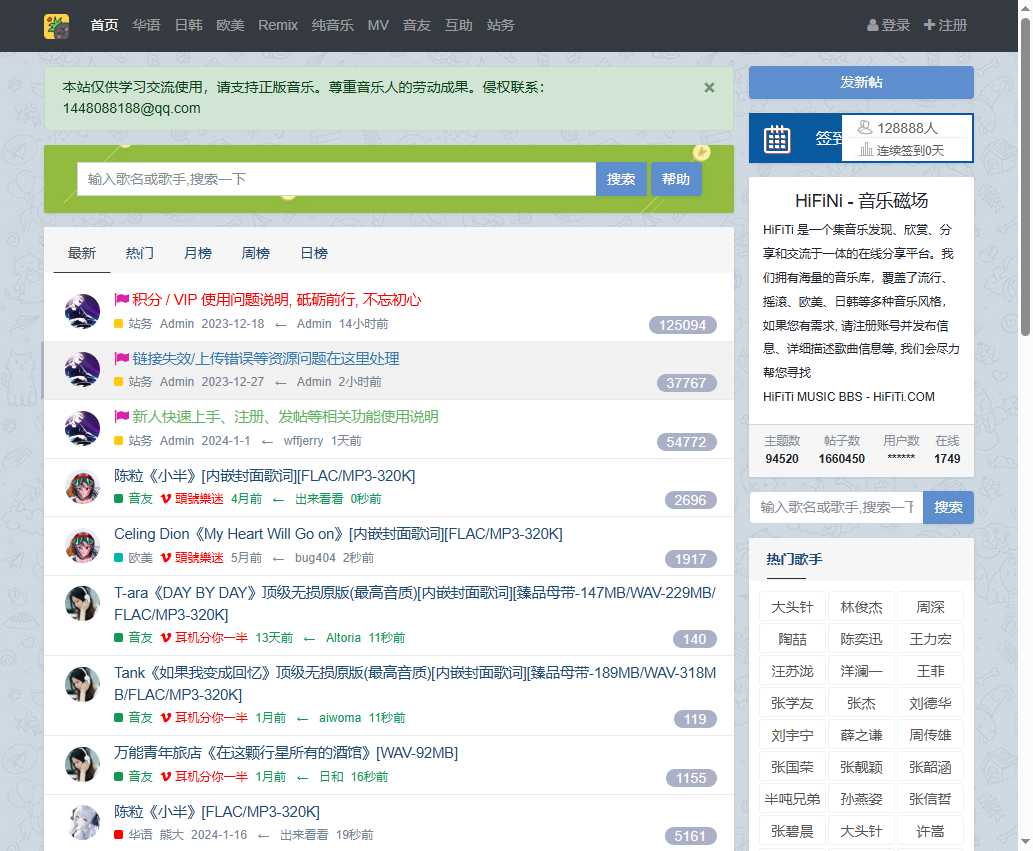Image resolution: width=1033 pixels, height=851 pixels.
Task: Dismiss the copyright notice with the × button
Action: 709,88
